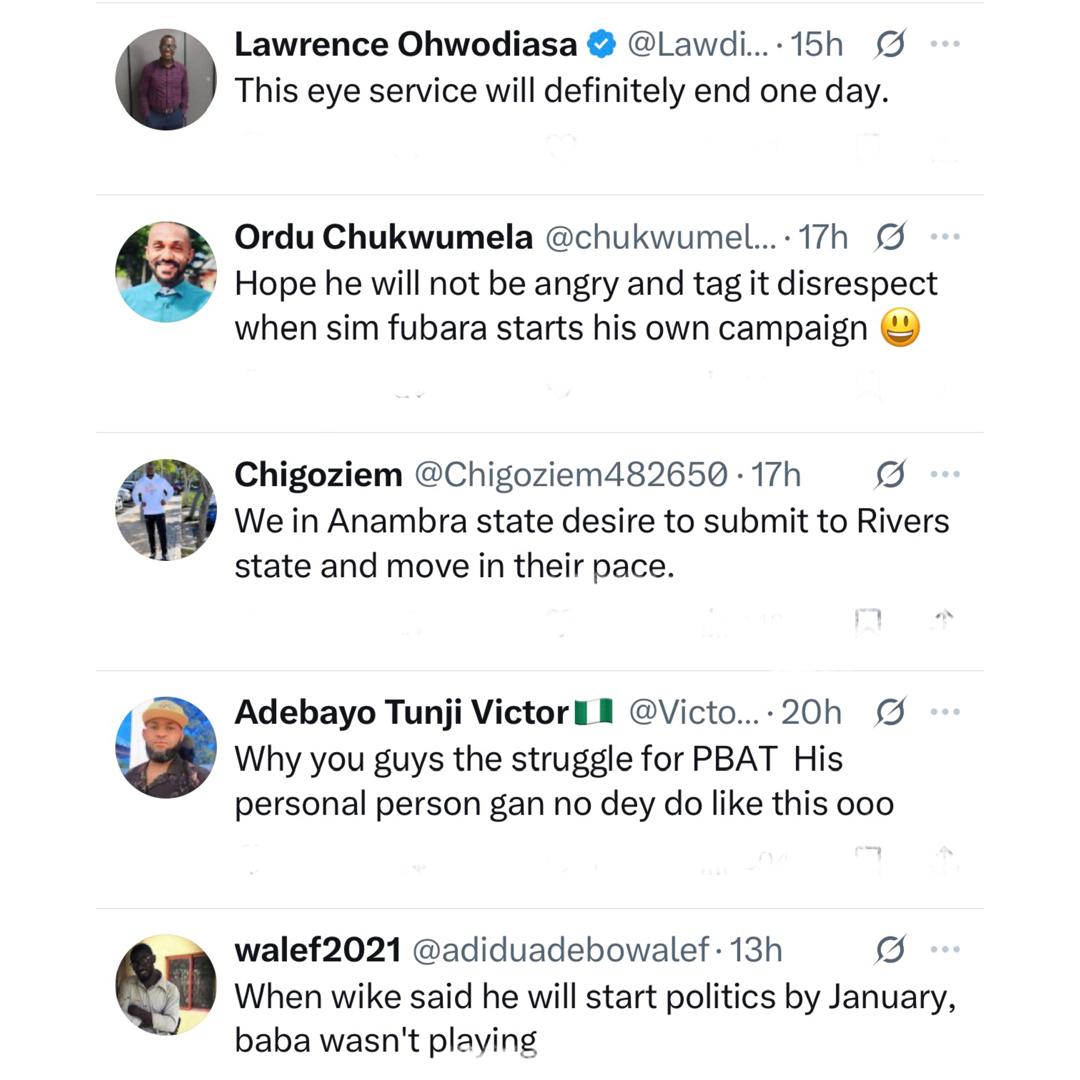Click the view analytics icon on Adebayo's tweet
The height and width of the screenshot is (1080, 1080).
[890, 712]
